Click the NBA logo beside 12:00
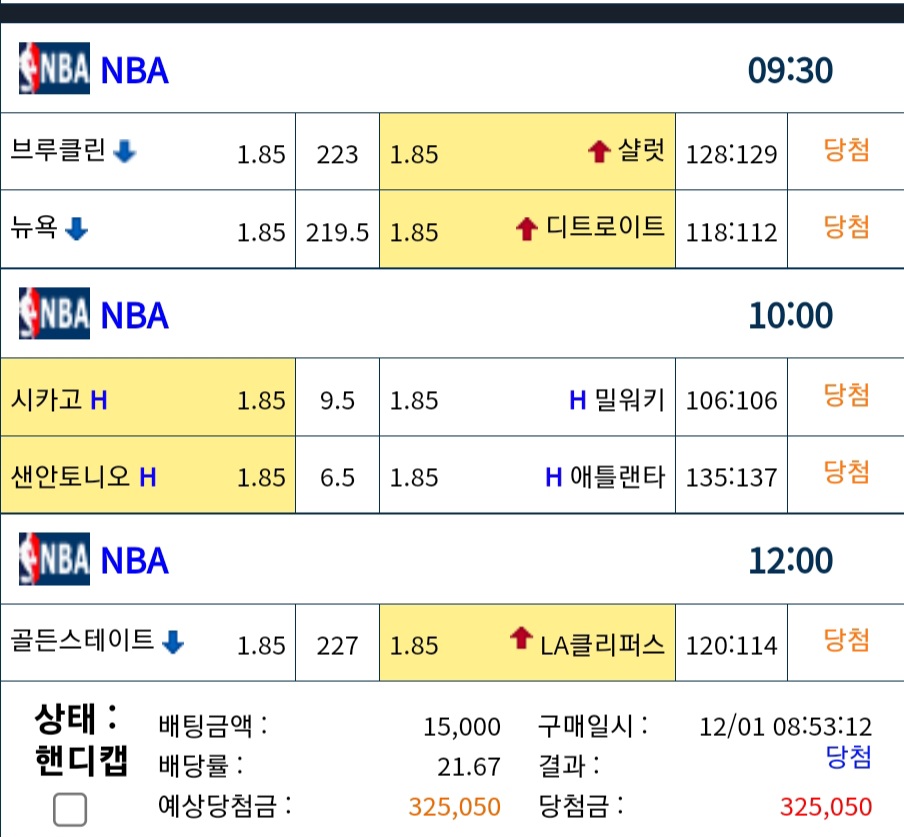The image size is (904, 837). 54,559
